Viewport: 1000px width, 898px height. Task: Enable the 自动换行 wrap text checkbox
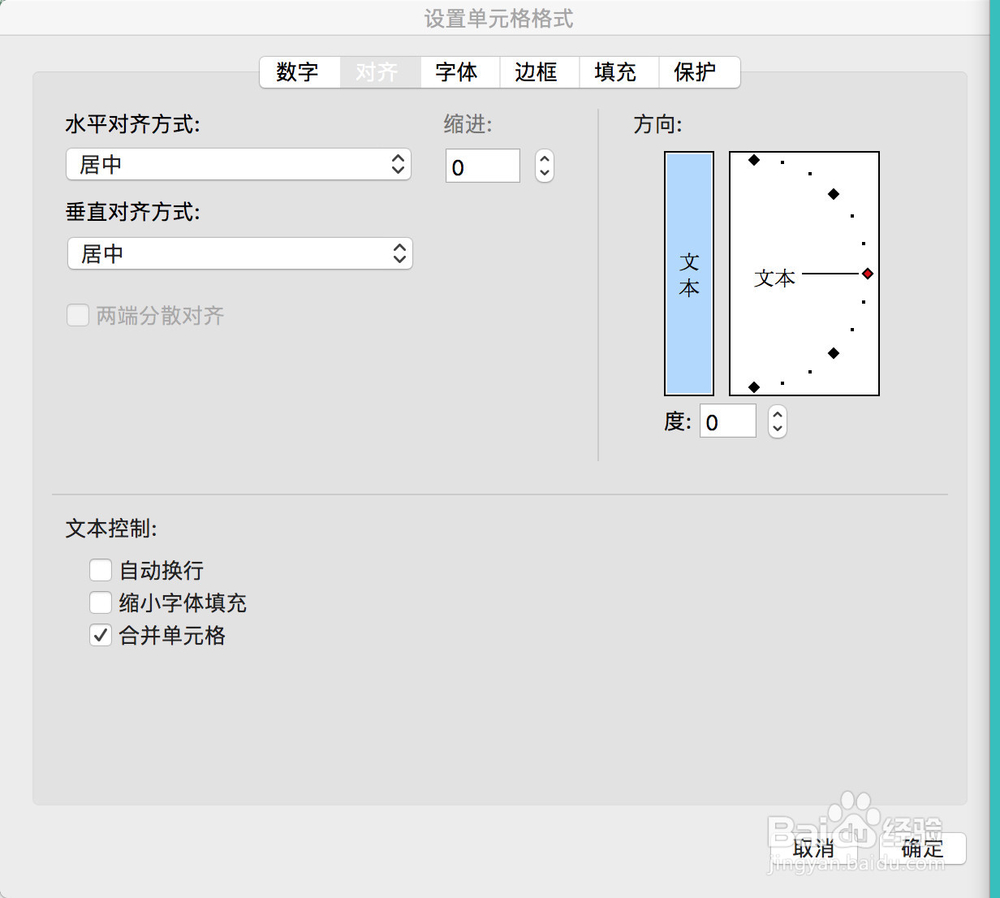click(100, 570)
